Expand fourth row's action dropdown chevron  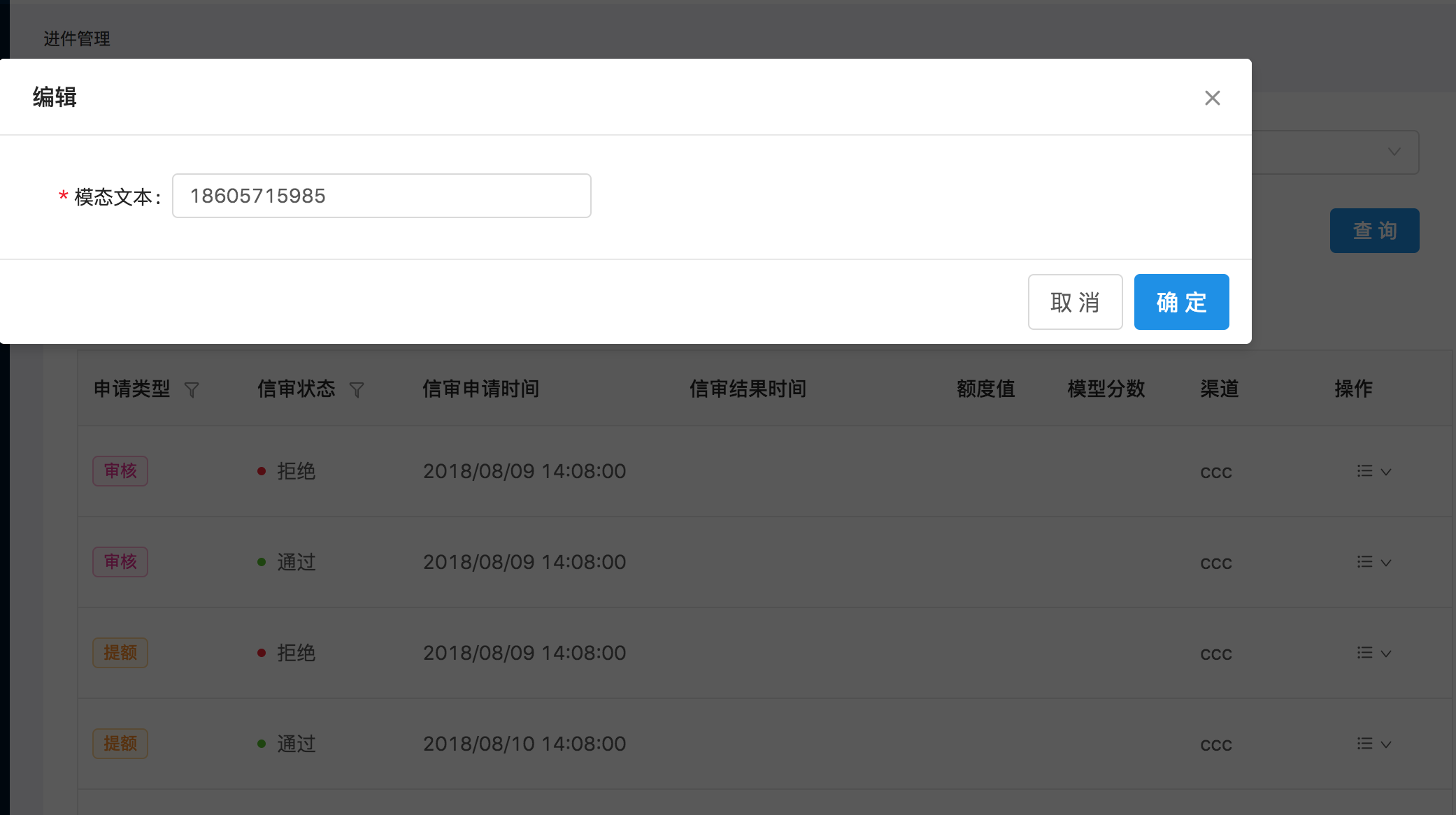(1386, 744)
